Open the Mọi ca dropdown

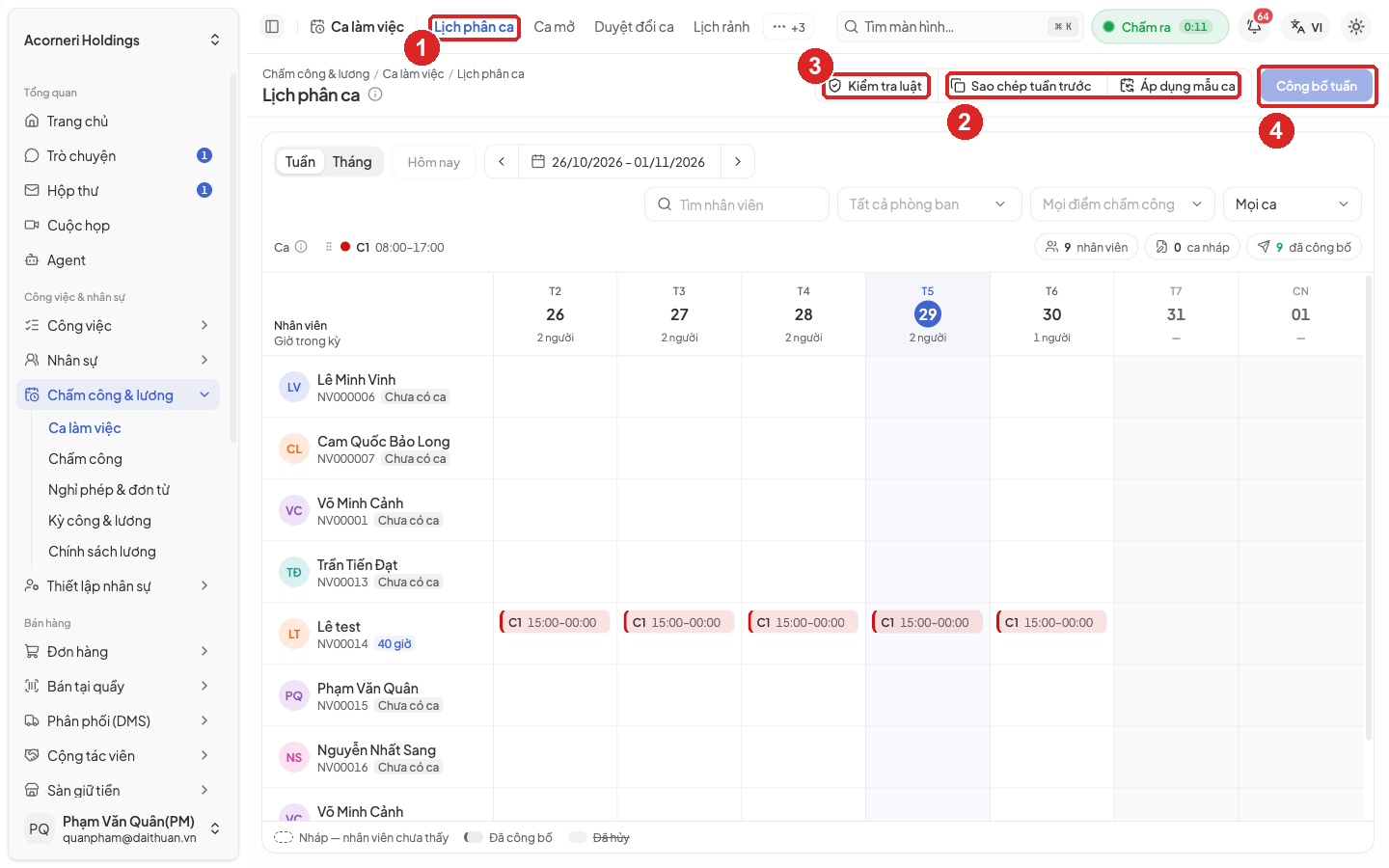coord(1292,204)
